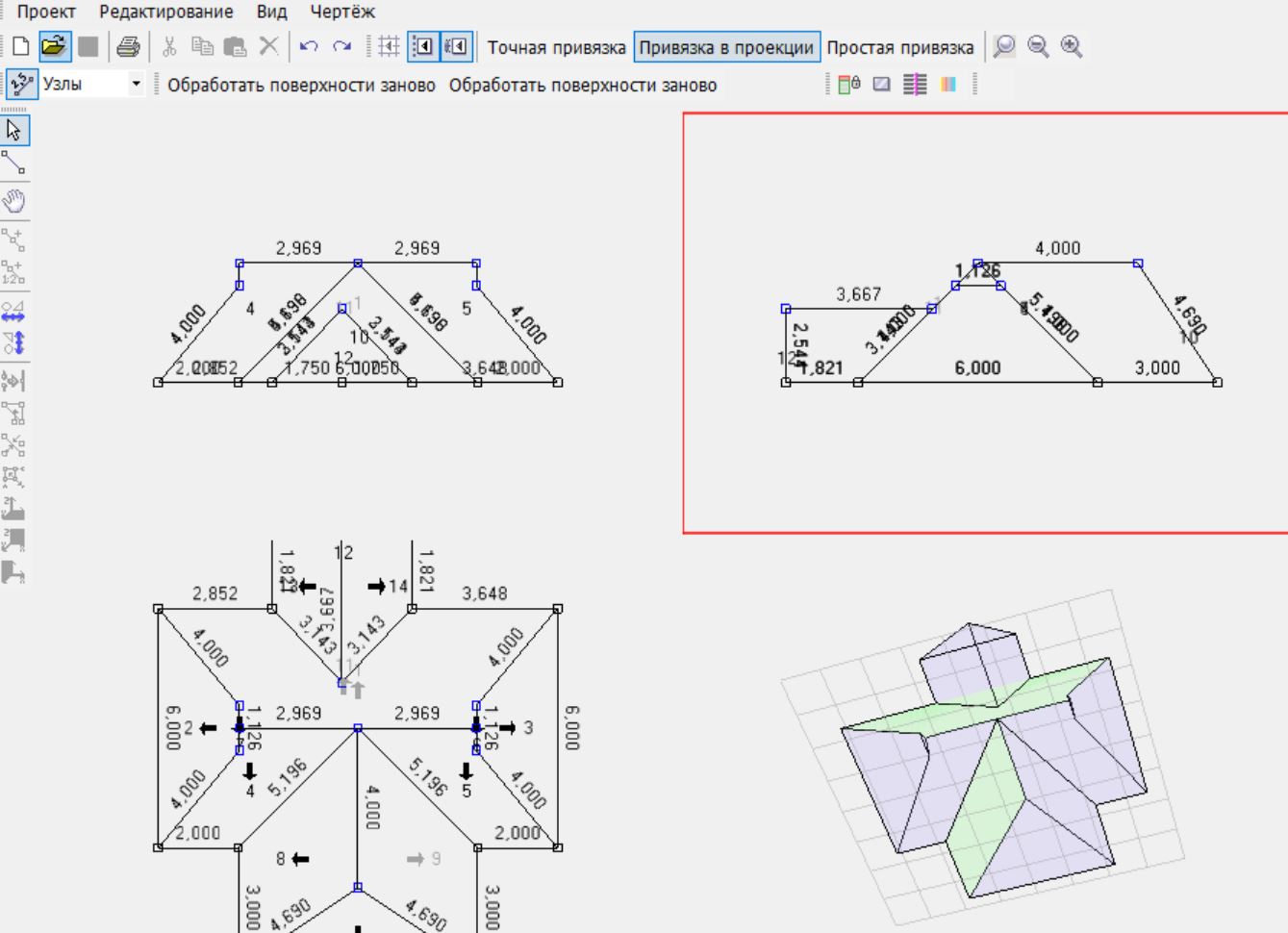Screen dimensions: 1288x933
Task: Cut selection with scissors icon
Action: (169, 46)
